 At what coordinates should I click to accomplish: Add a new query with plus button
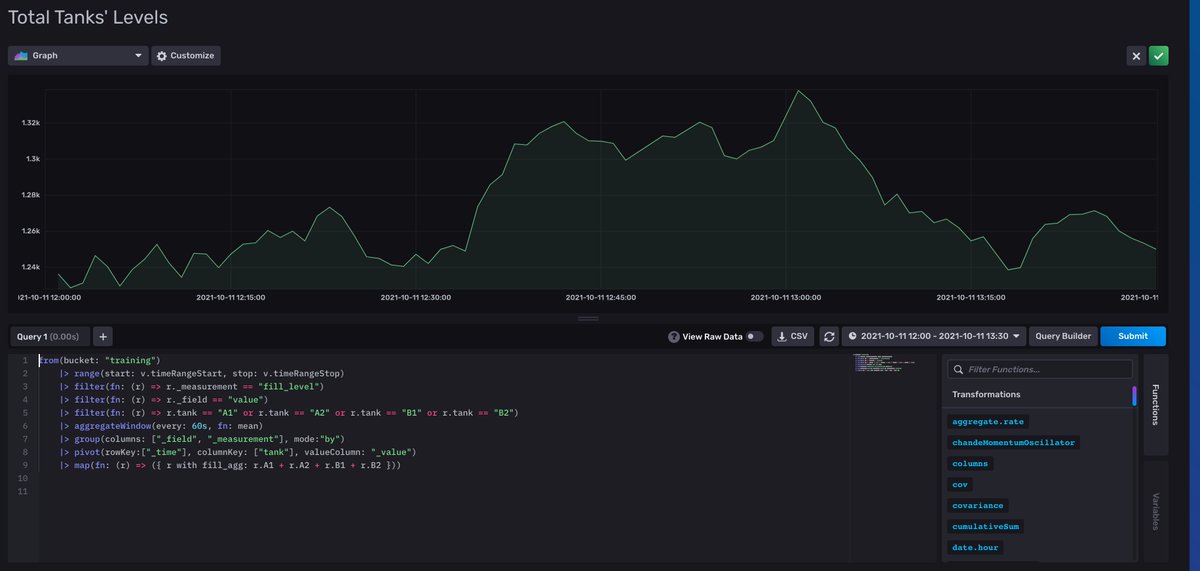point(103,337)
